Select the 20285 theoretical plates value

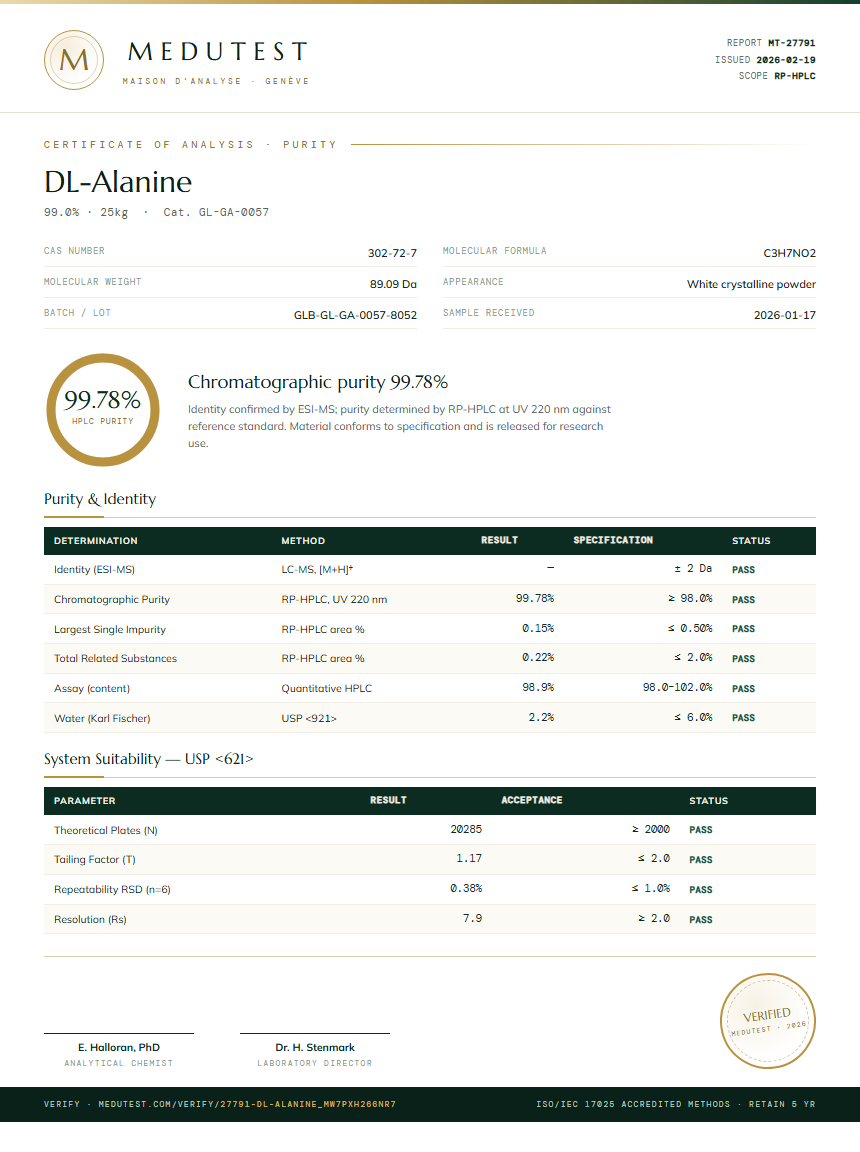[466, 829]
